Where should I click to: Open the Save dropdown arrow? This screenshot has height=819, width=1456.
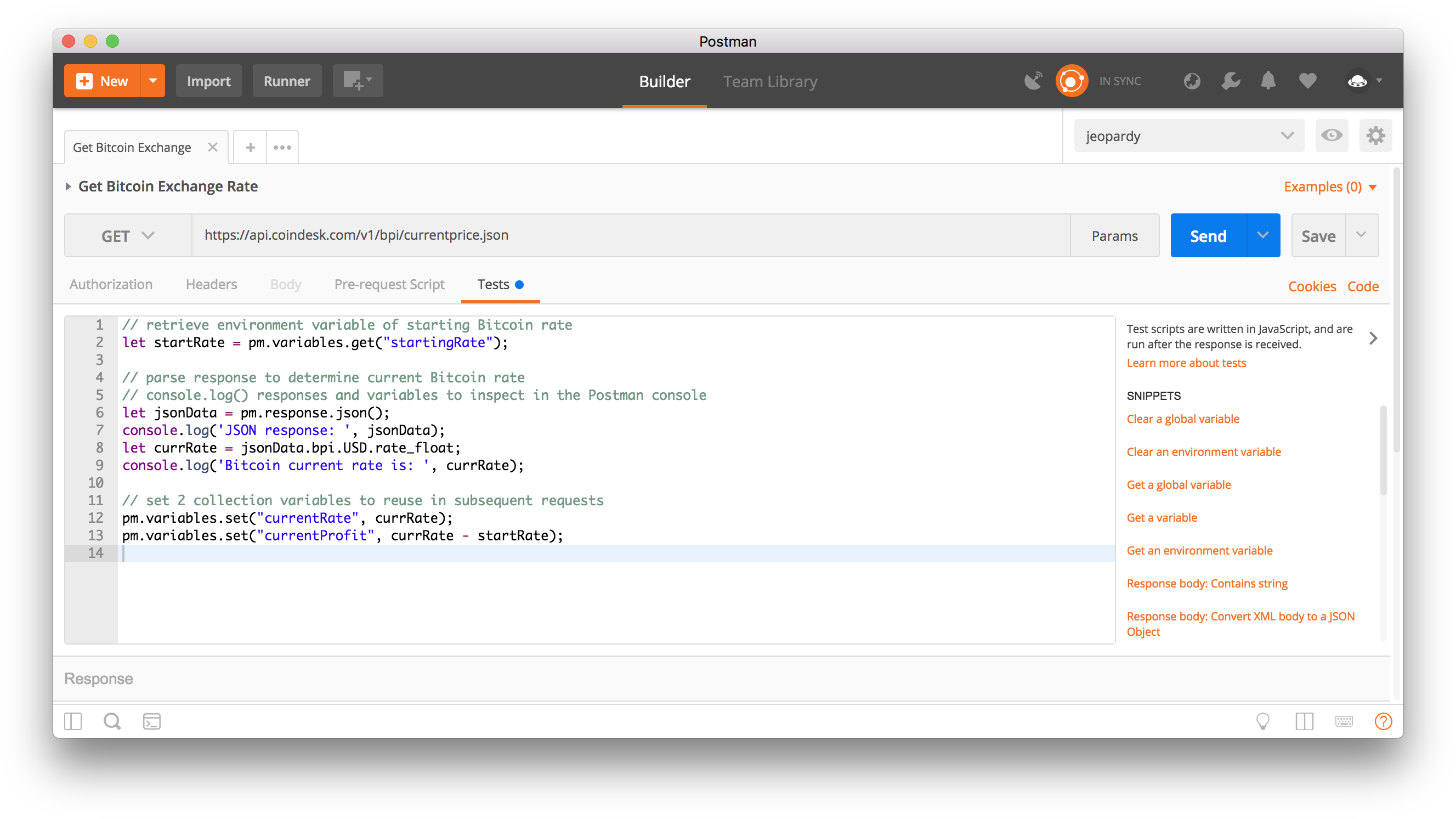coord(1361,235)
